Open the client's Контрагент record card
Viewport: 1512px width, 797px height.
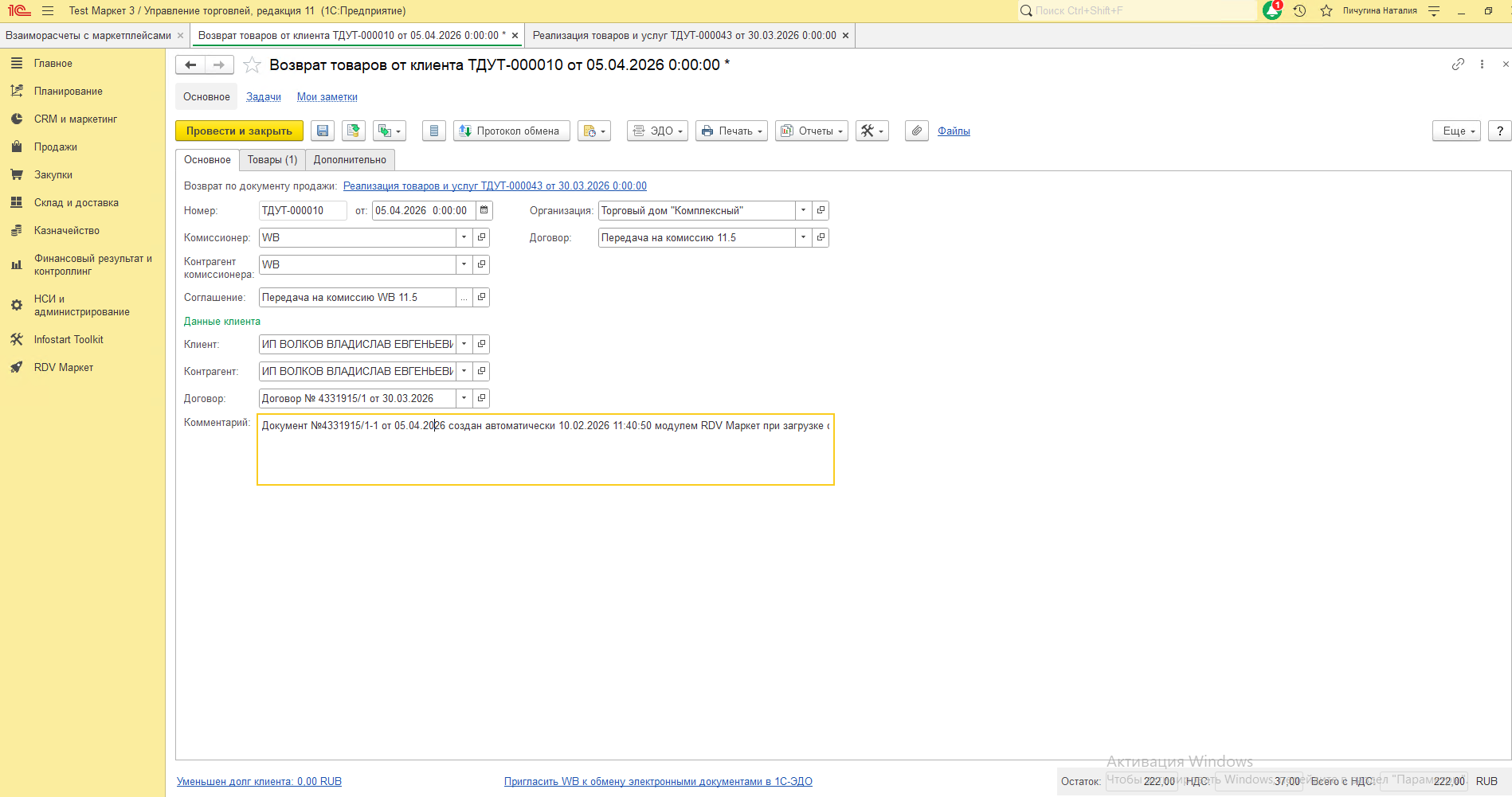coord(481,371)
